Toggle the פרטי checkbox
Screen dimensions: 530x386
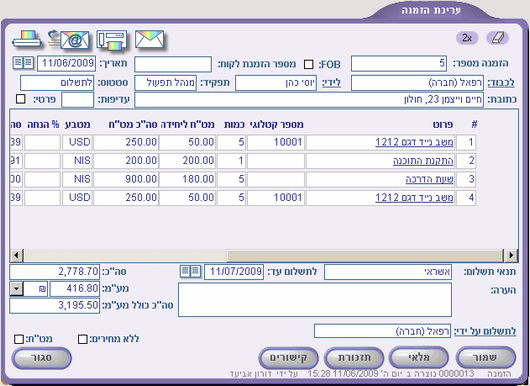pos(21,99)
